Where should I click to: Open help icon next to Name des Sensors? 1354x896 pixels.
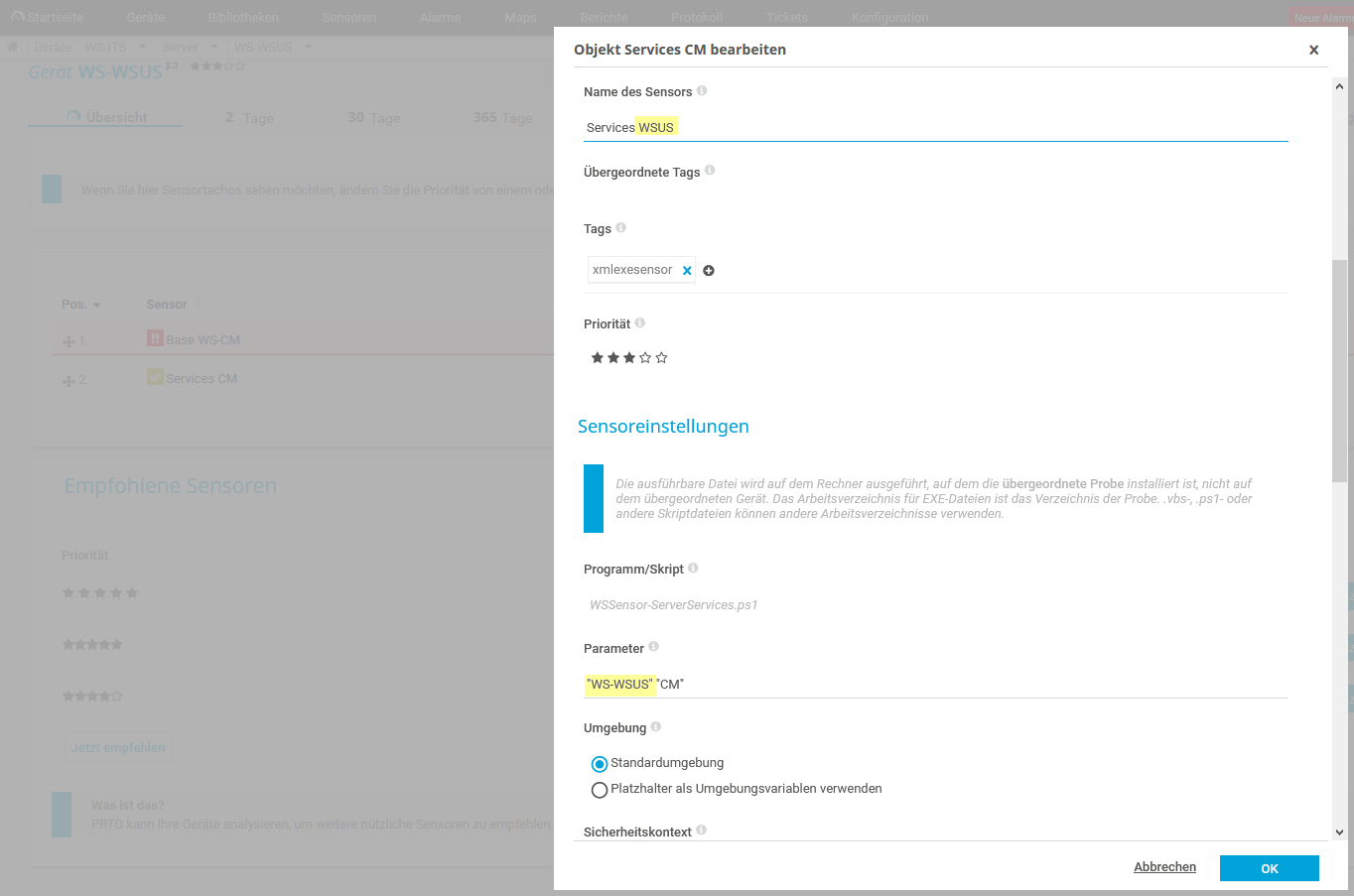702,90
